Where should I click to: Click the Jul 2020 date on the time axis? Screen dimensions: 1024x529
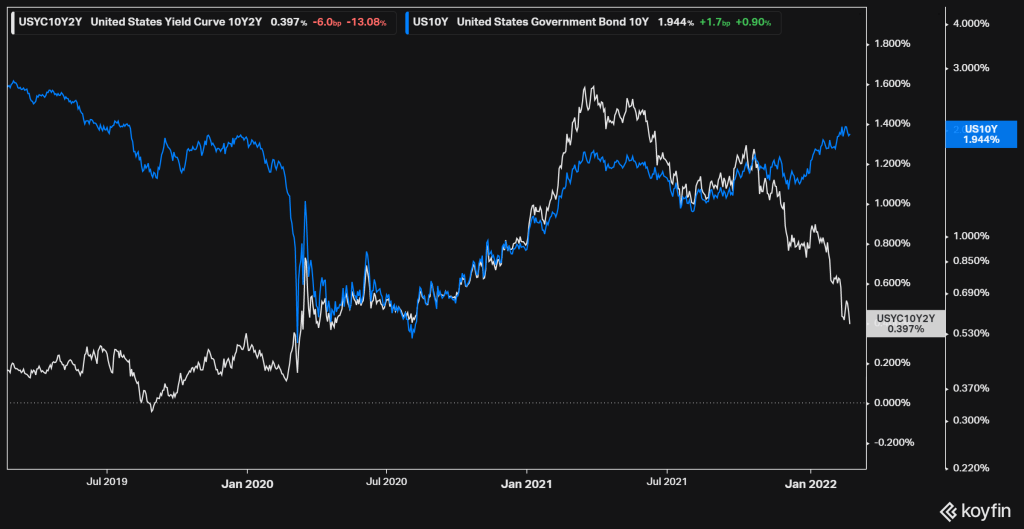coord(385,482)
